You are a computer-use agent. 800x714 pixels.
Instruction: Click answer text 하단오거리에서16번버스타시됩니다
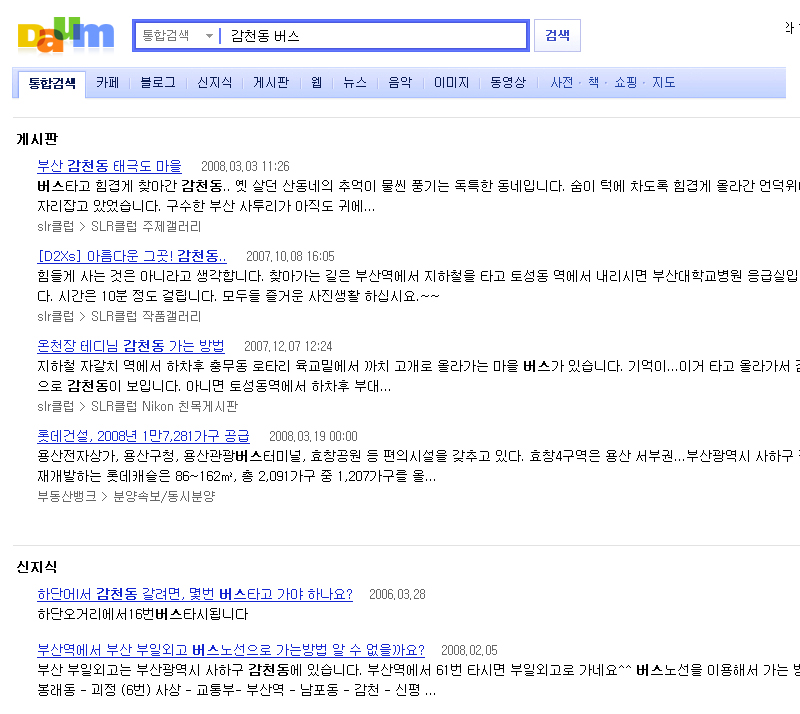(x=143, y=614)
